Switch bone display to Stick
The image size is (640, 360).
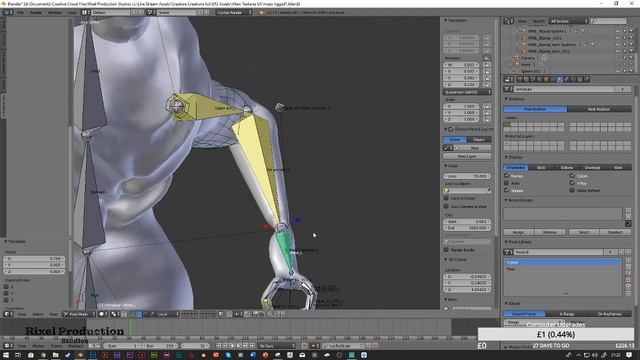541,168
